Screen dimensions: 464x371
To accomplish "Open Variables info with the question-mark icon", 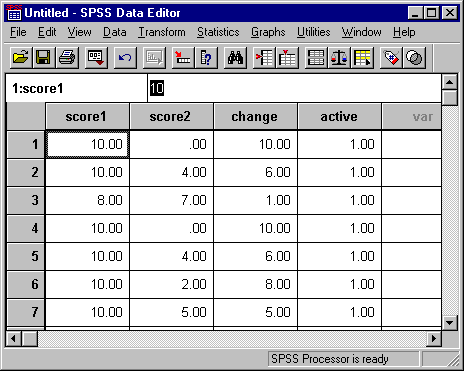I will coord(206,58).
